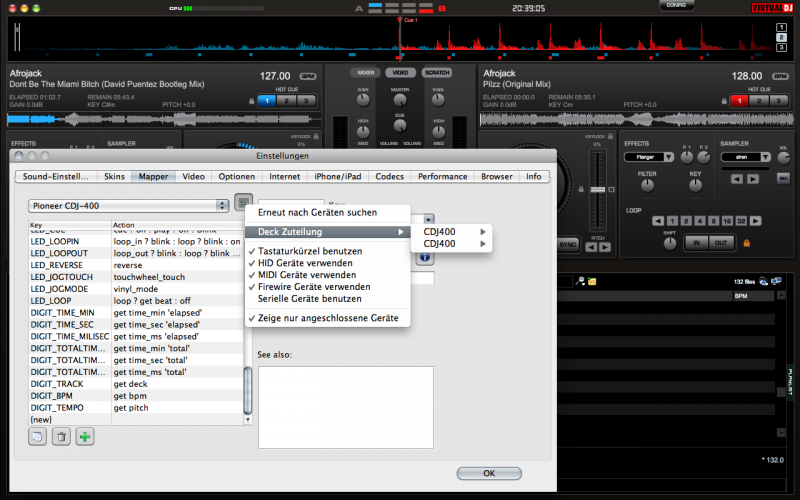This screenshot has height=500, width=800.
Task: Select the DIGIT_BPM row
Action: point(136,395)
